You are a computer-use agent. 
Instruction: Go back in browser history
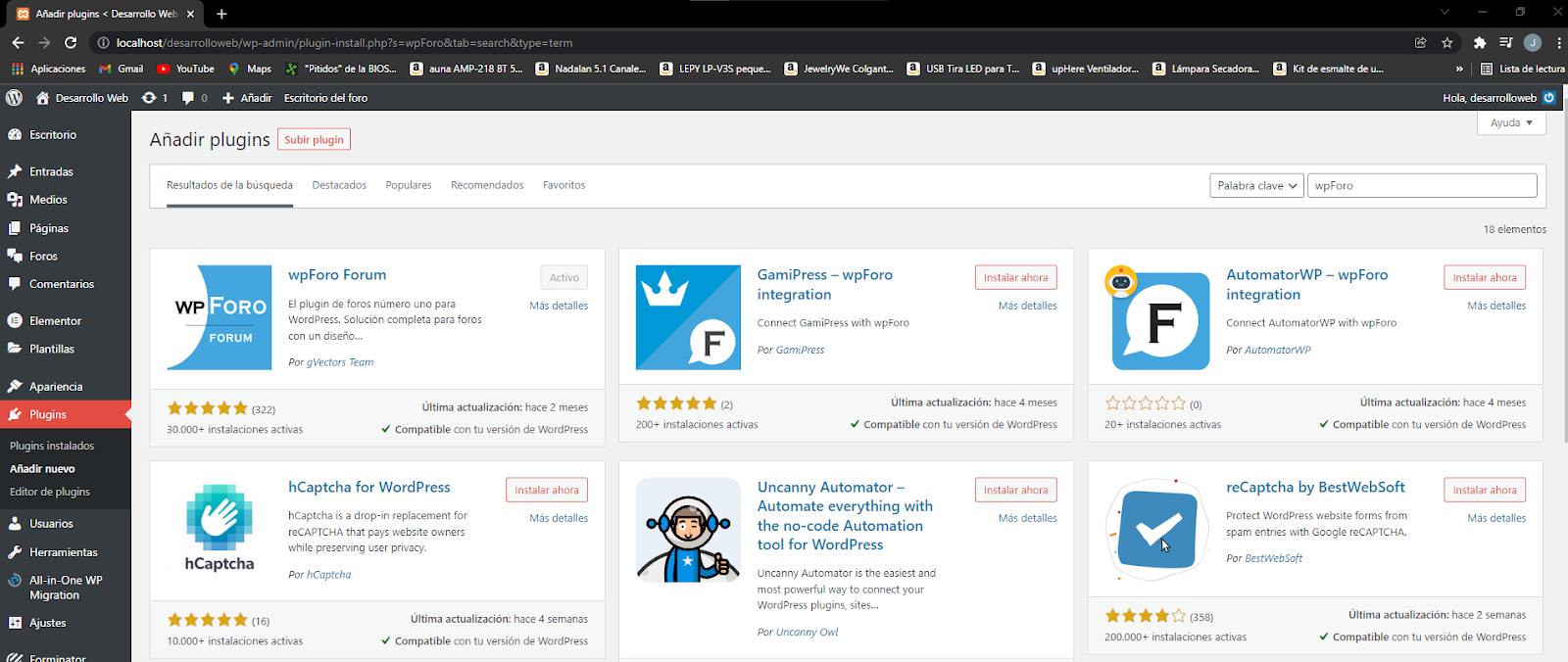point(18,42)
